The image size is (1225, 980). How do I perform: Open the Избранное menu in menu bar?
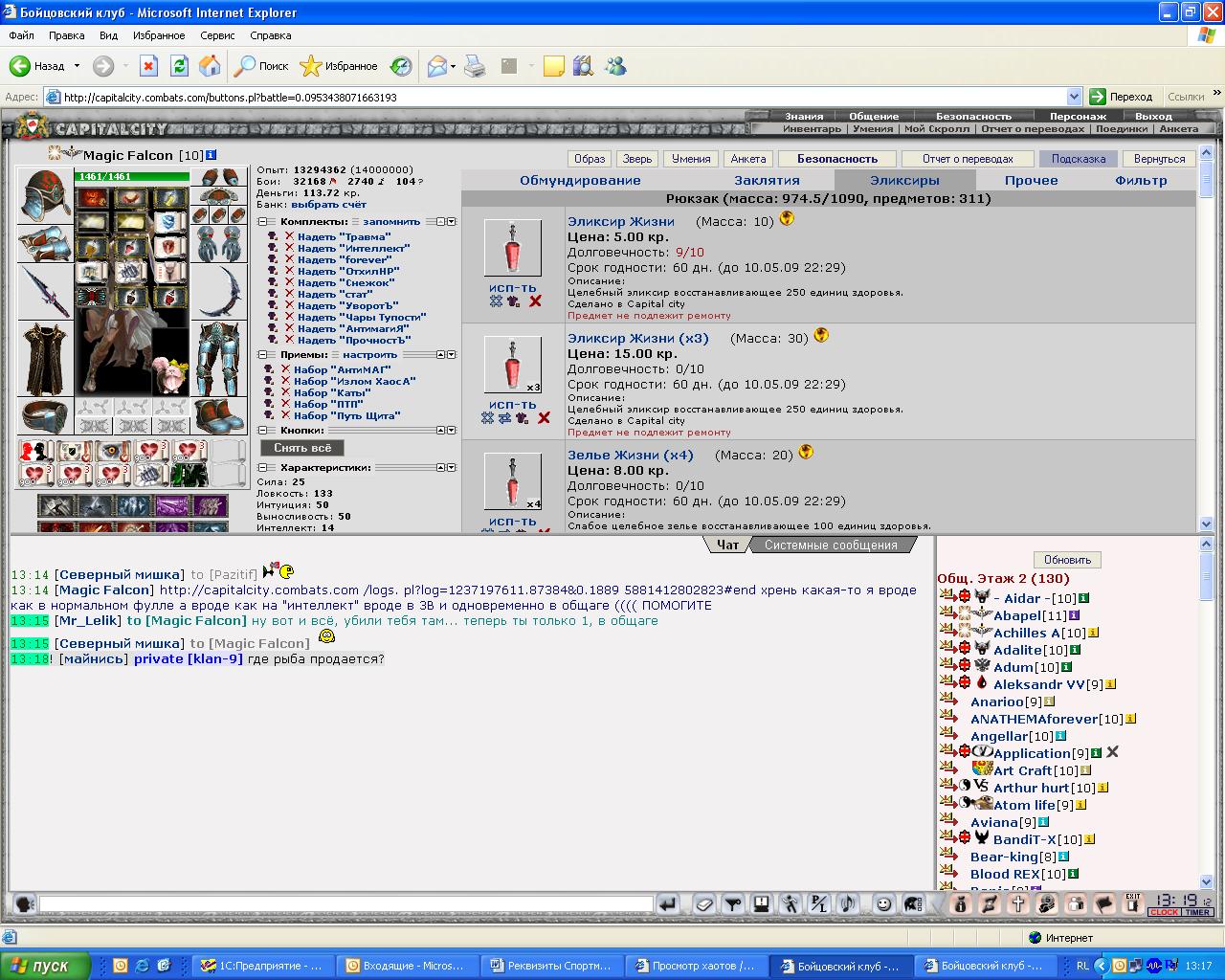point(159,35)
